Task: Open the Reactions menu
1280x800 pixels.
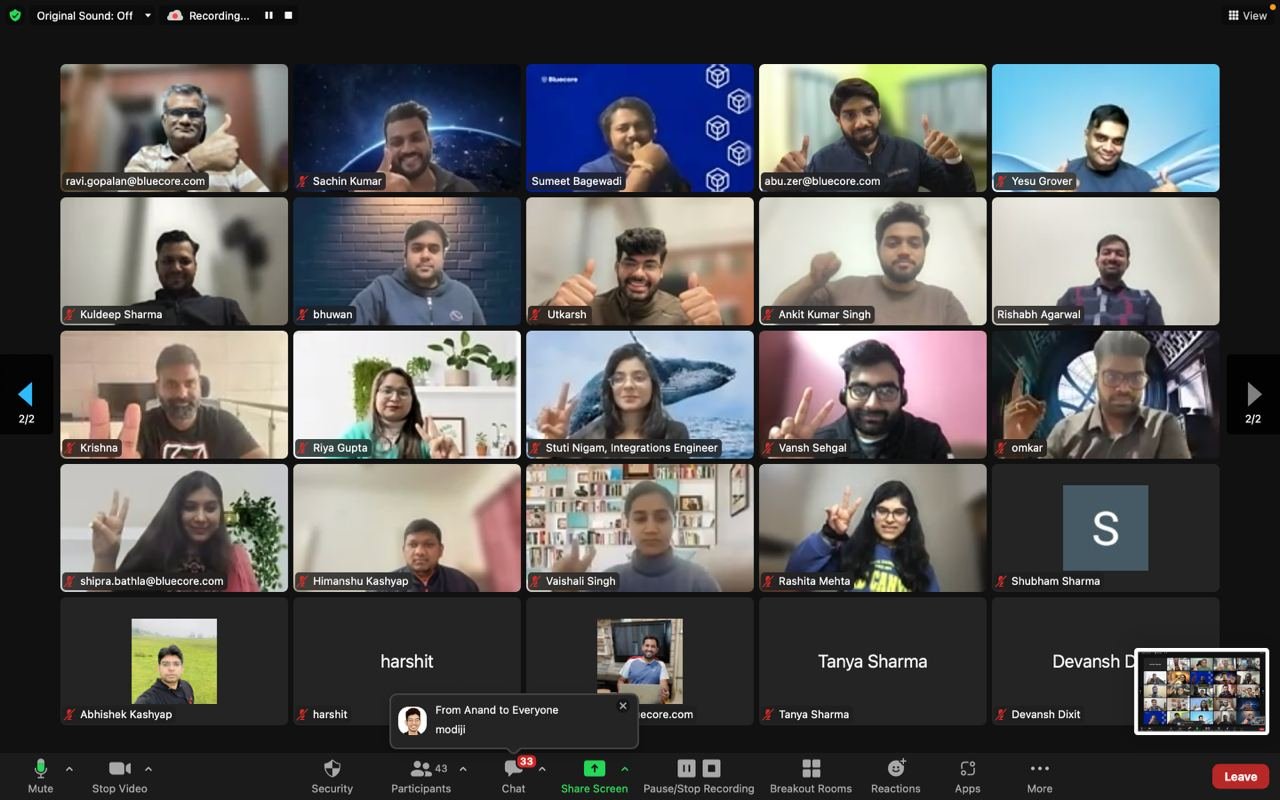Action: point(895,775)
